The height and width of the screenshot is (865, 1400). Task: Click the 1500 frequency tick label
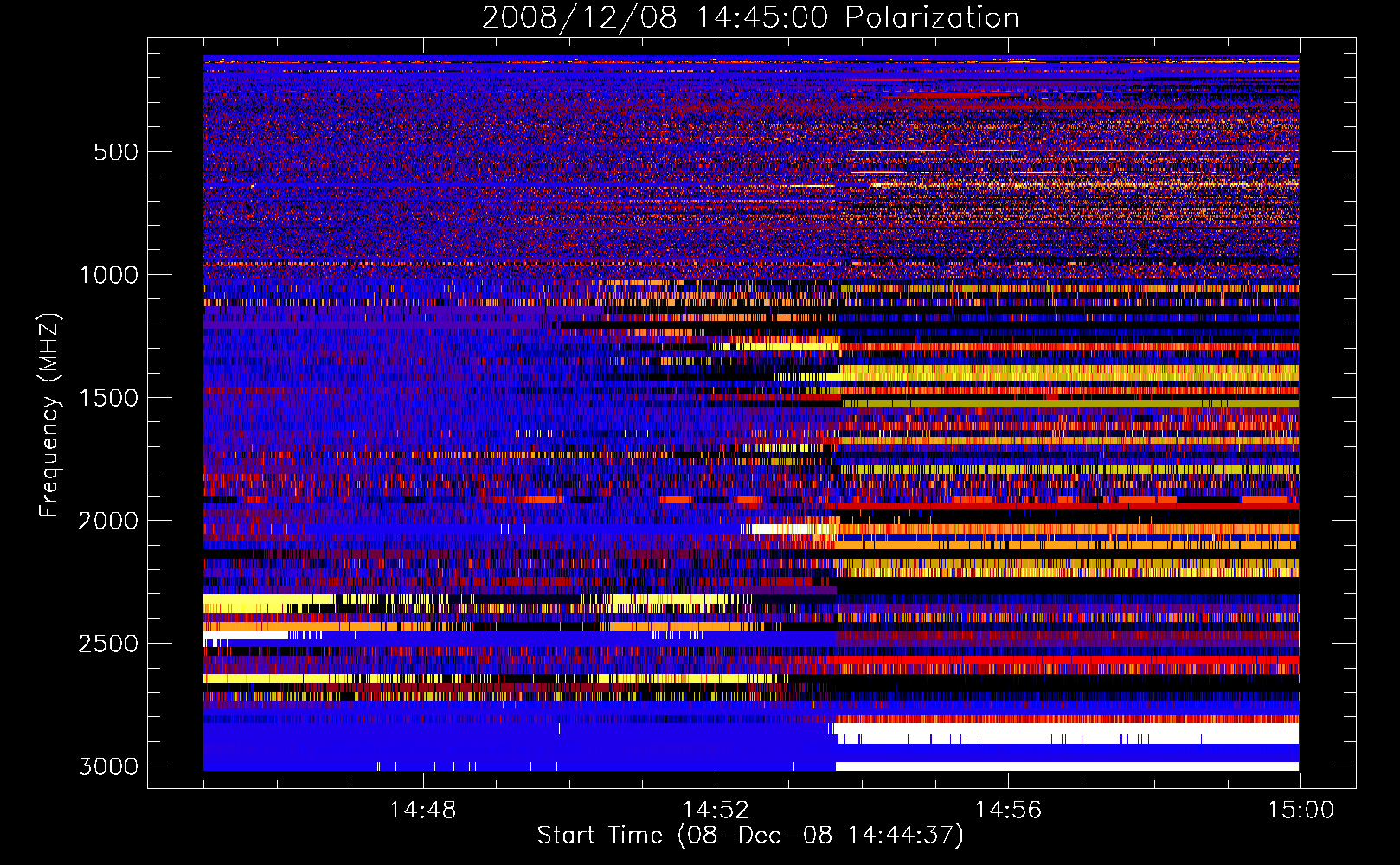point(108,398)
